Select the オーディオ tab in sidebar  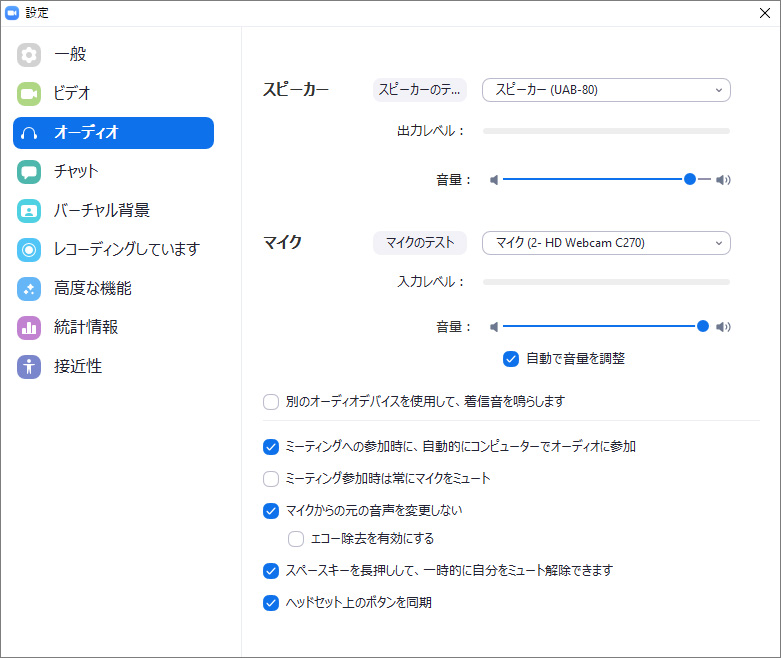tap(113, 133)
